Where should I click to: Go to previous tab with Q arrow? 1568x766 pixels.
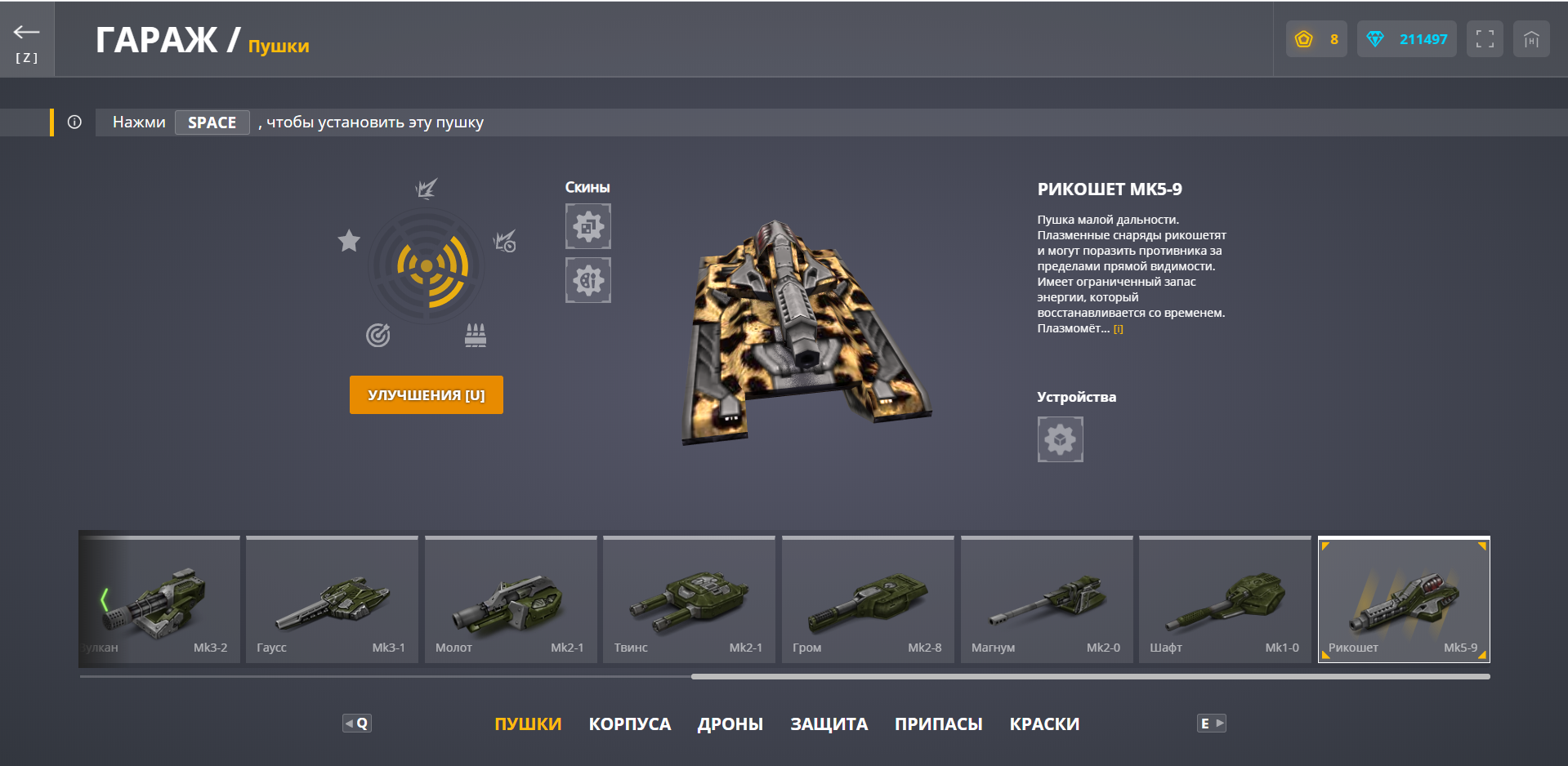click(357, 724)
